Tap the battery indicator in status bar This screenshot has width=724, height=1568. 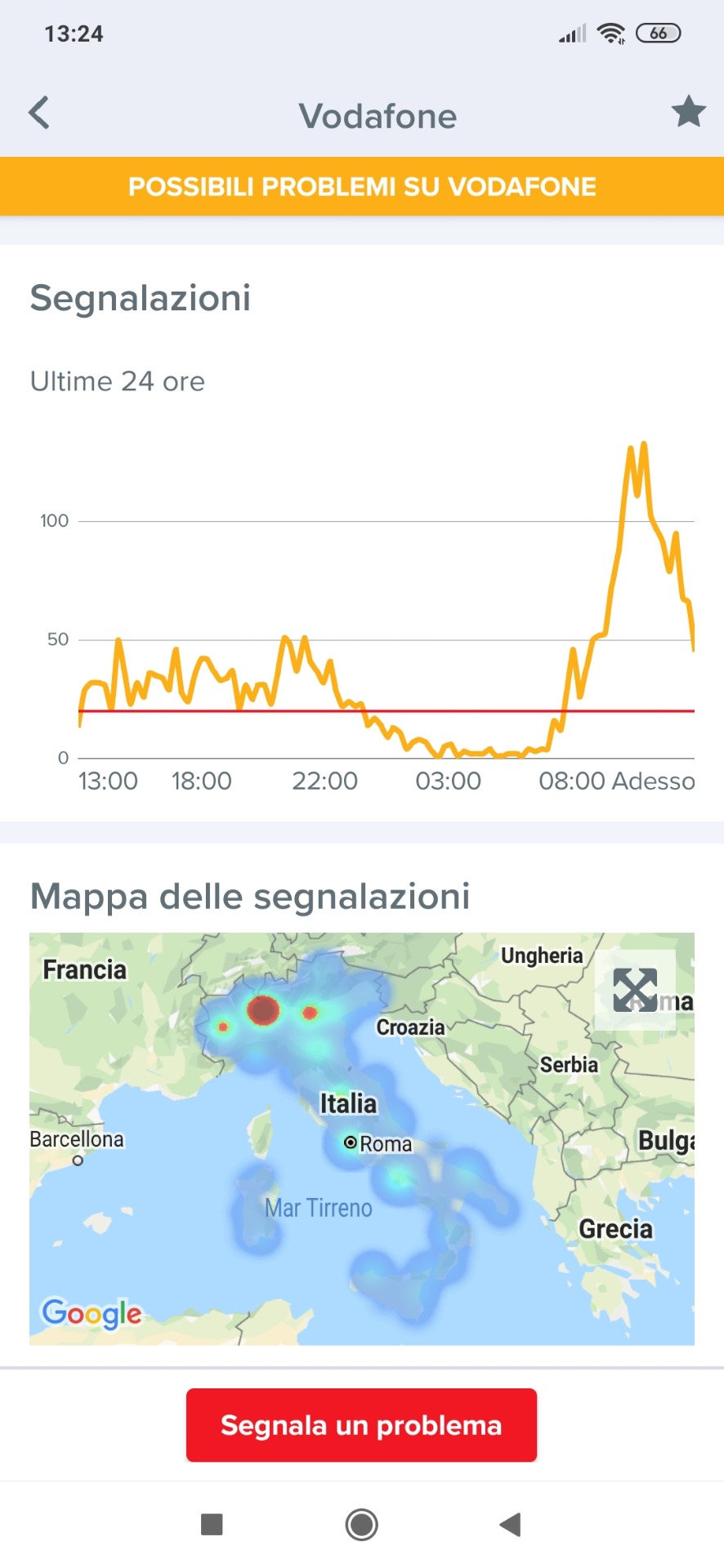(658, 33)
